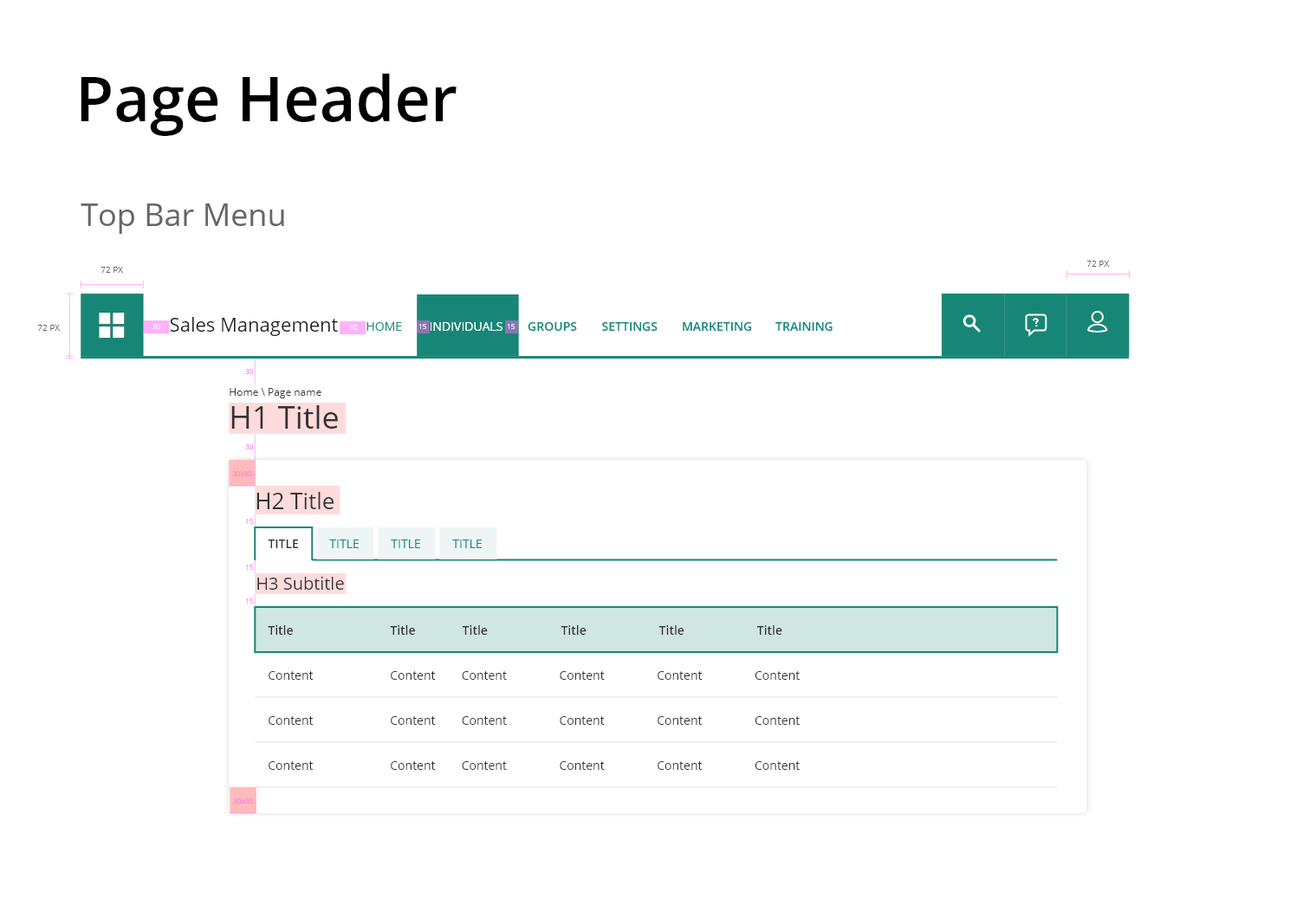Click the fifth Title column header

[x=671, y=630]
